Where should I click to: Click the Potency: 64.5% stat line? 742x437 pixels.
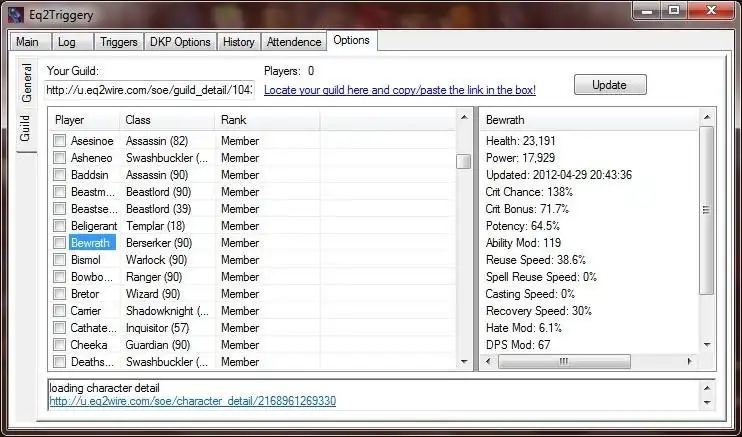(x=523, y=226)
